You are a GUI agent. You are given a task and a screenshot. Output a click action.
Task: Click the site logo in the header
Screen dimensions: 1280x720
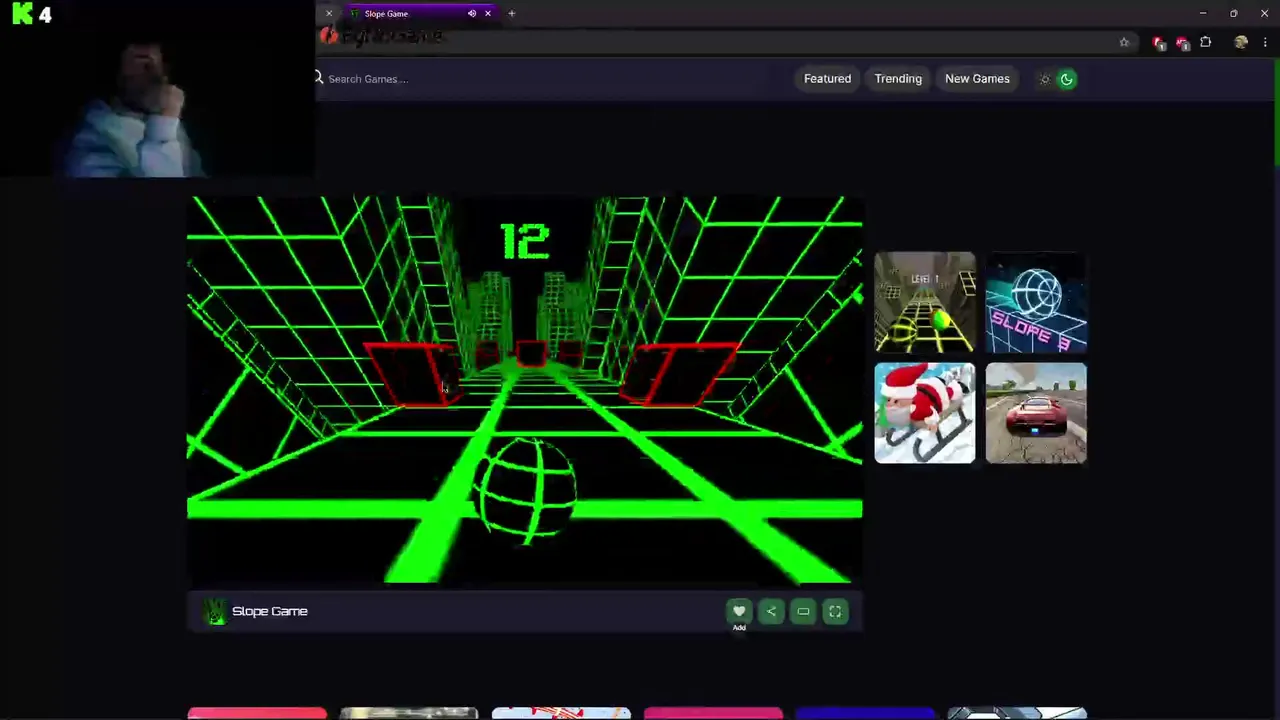tap(380, 36)
